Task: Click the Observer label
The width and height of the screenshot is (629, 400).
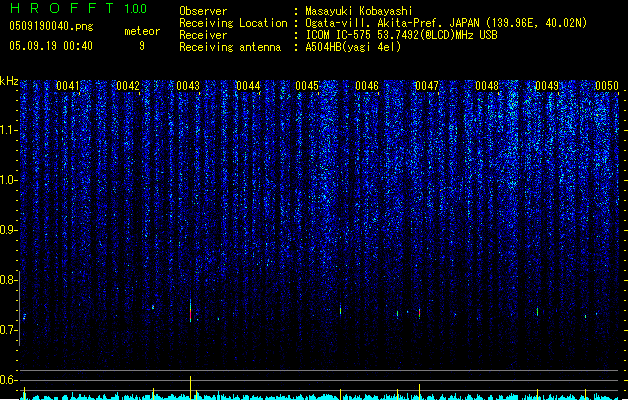Action: 203,11
